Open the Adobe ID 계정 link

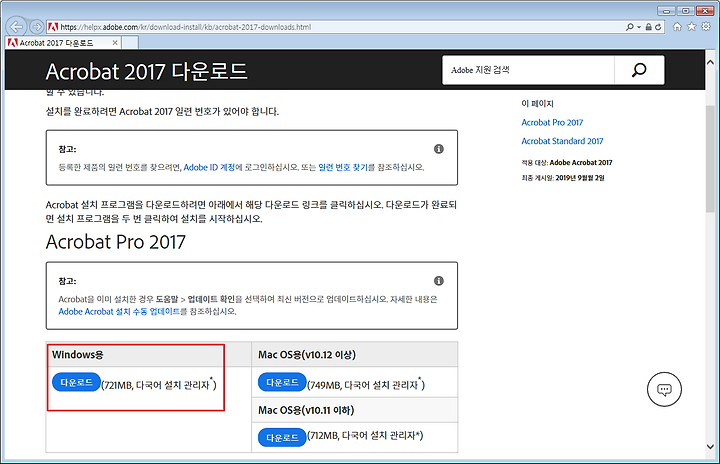(209, 167)
